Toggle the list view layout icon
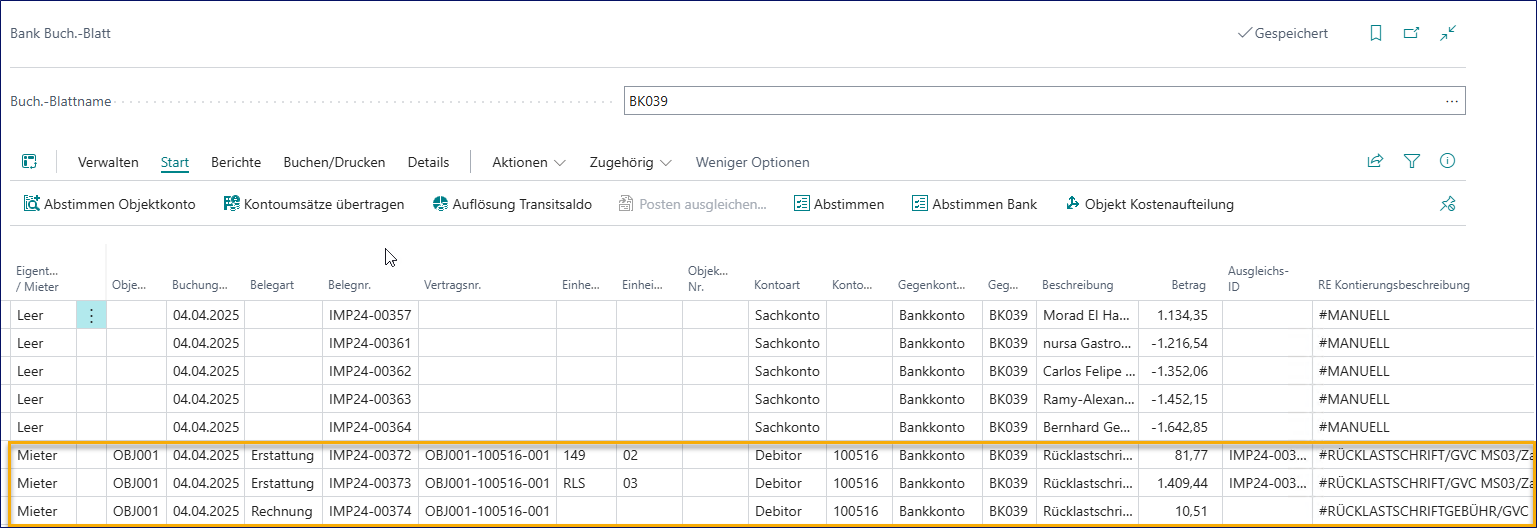 (x=29, y=162)
